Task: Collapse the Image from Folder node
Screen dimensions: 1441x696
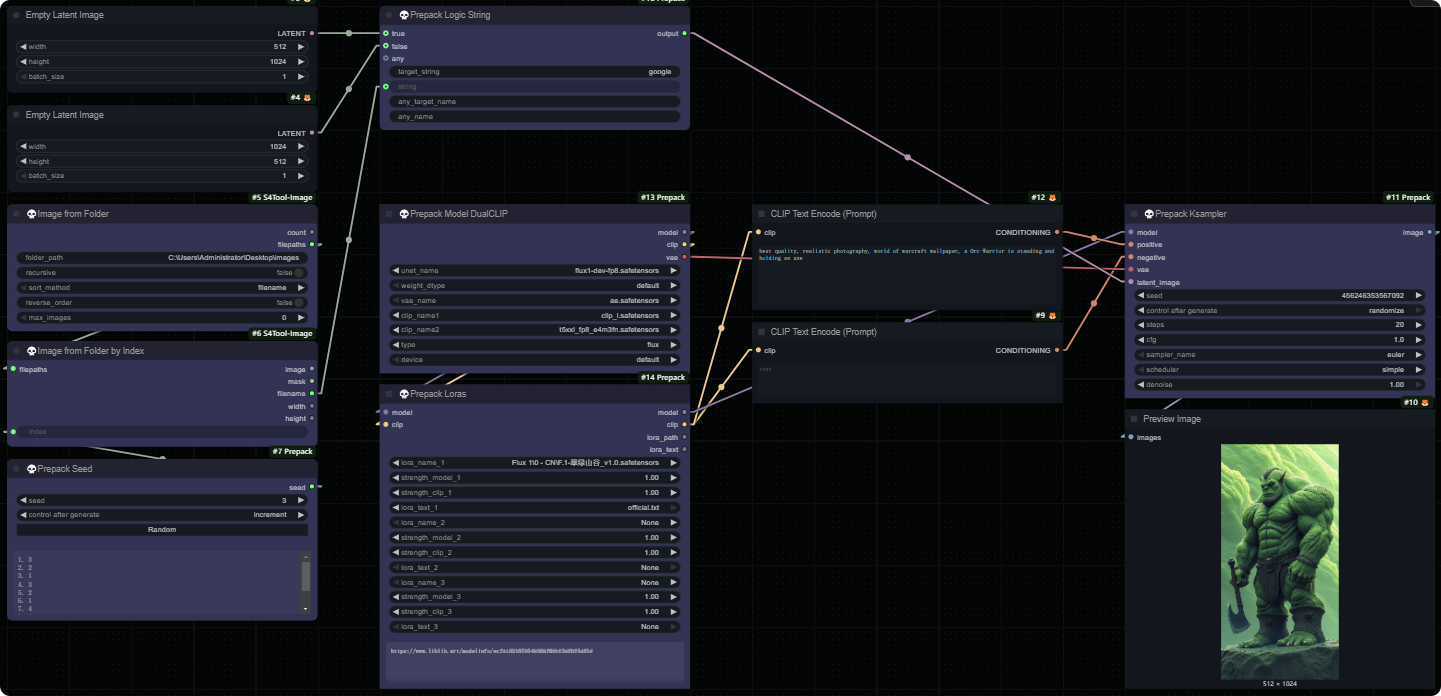Action: coord(17,214)
